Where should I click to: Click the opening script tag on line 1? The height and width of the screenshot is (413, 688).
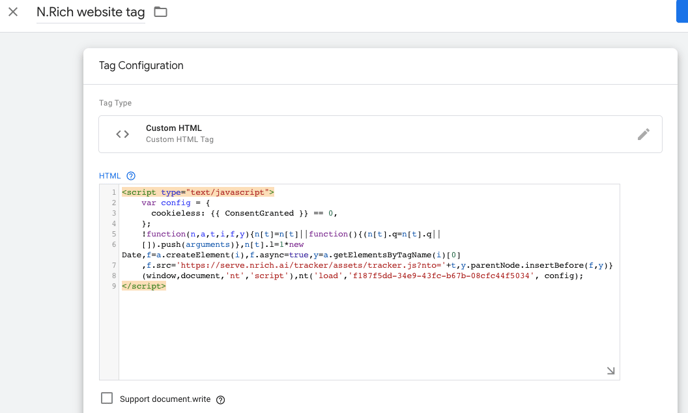point(198,192)
